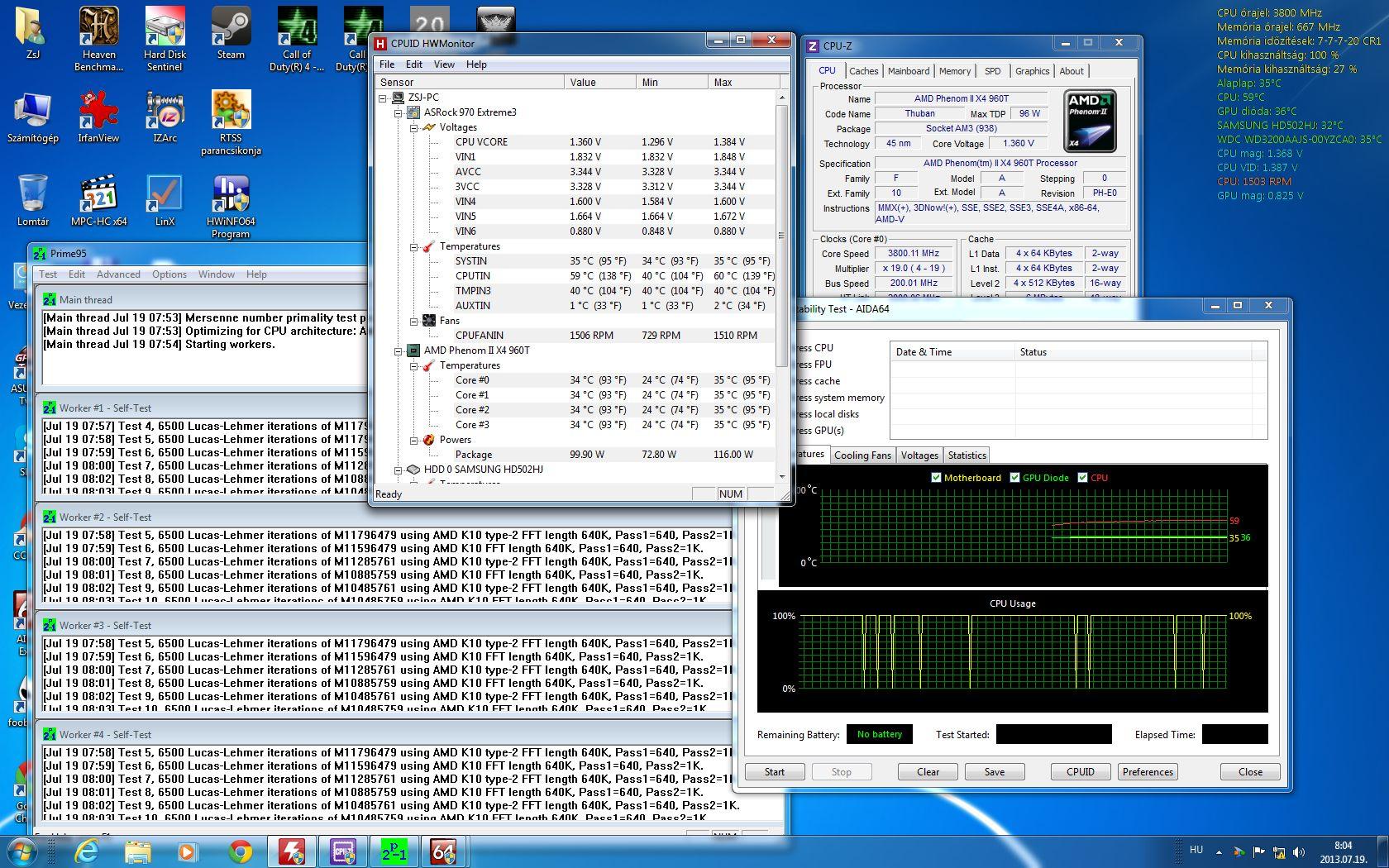
Task: Collapse Fans group in HWMonitor
Action: [x=414, y=321]
